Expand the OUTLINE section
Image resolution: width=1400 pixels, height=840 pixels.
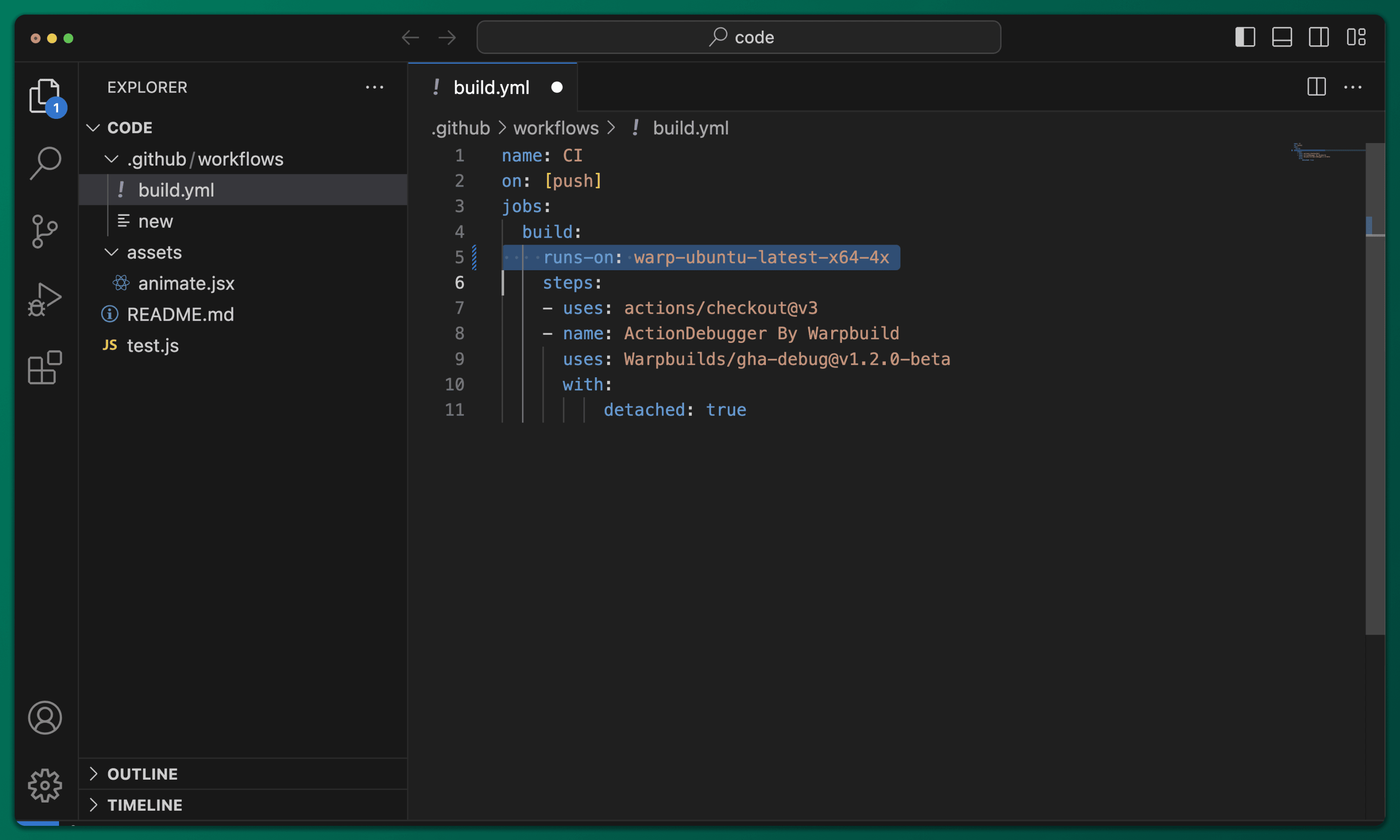[143, 774]
